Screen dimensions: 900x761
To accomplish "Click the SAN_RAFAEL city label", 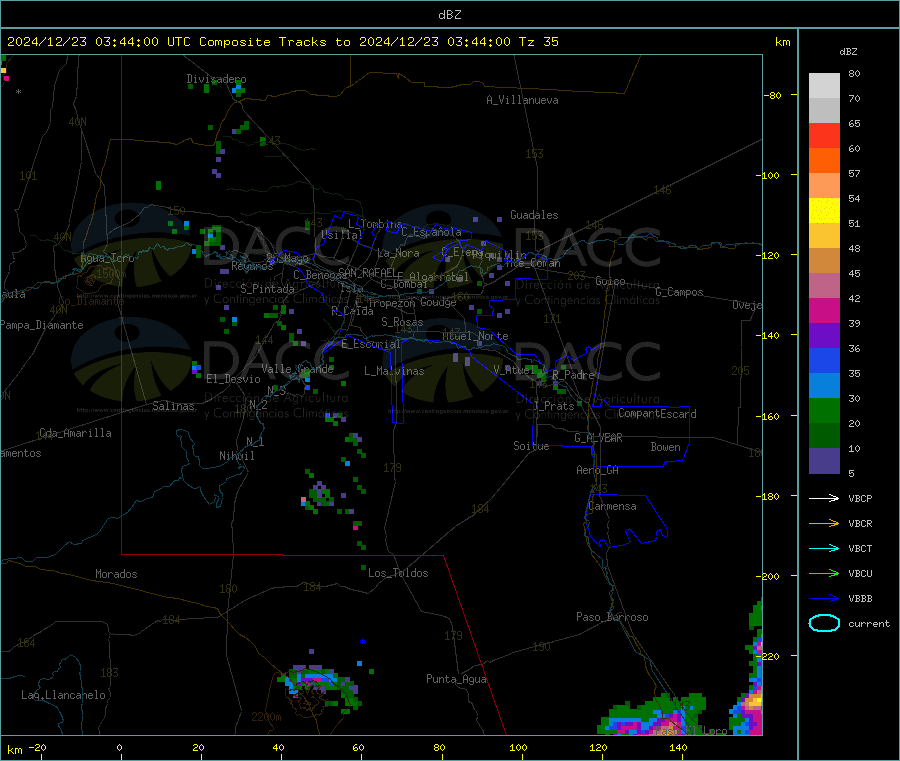I will click(x=367, y=272).
